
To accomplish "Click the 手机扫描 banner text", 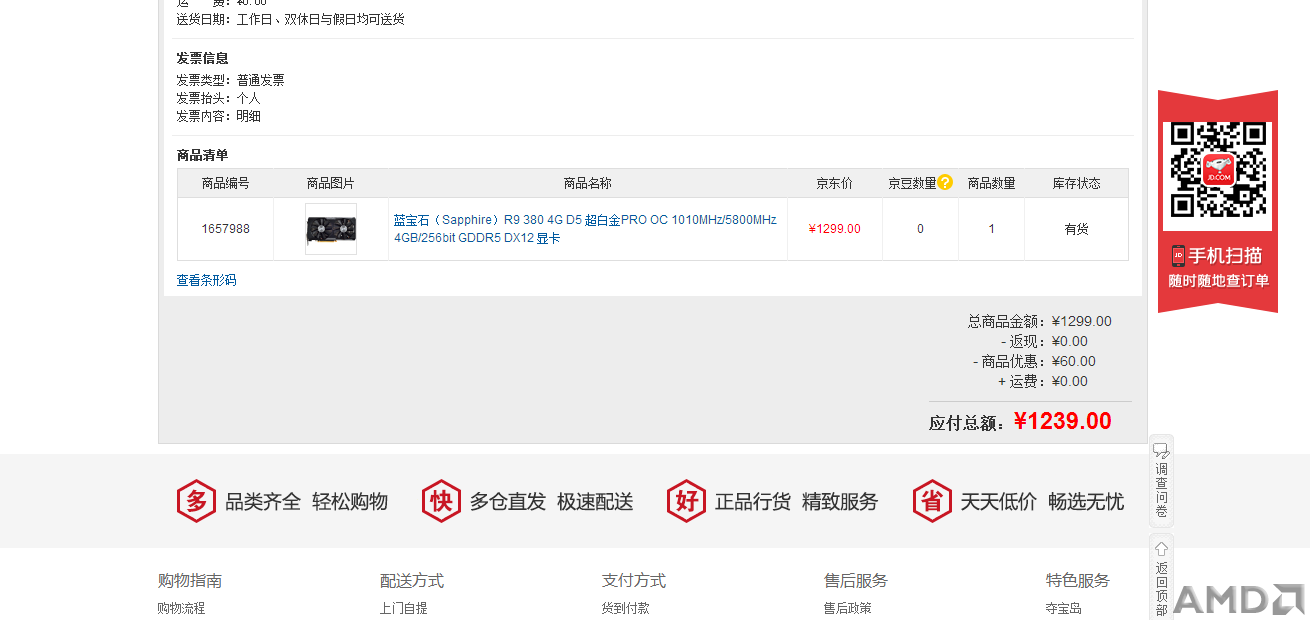I will click(x=1225, y=256).
